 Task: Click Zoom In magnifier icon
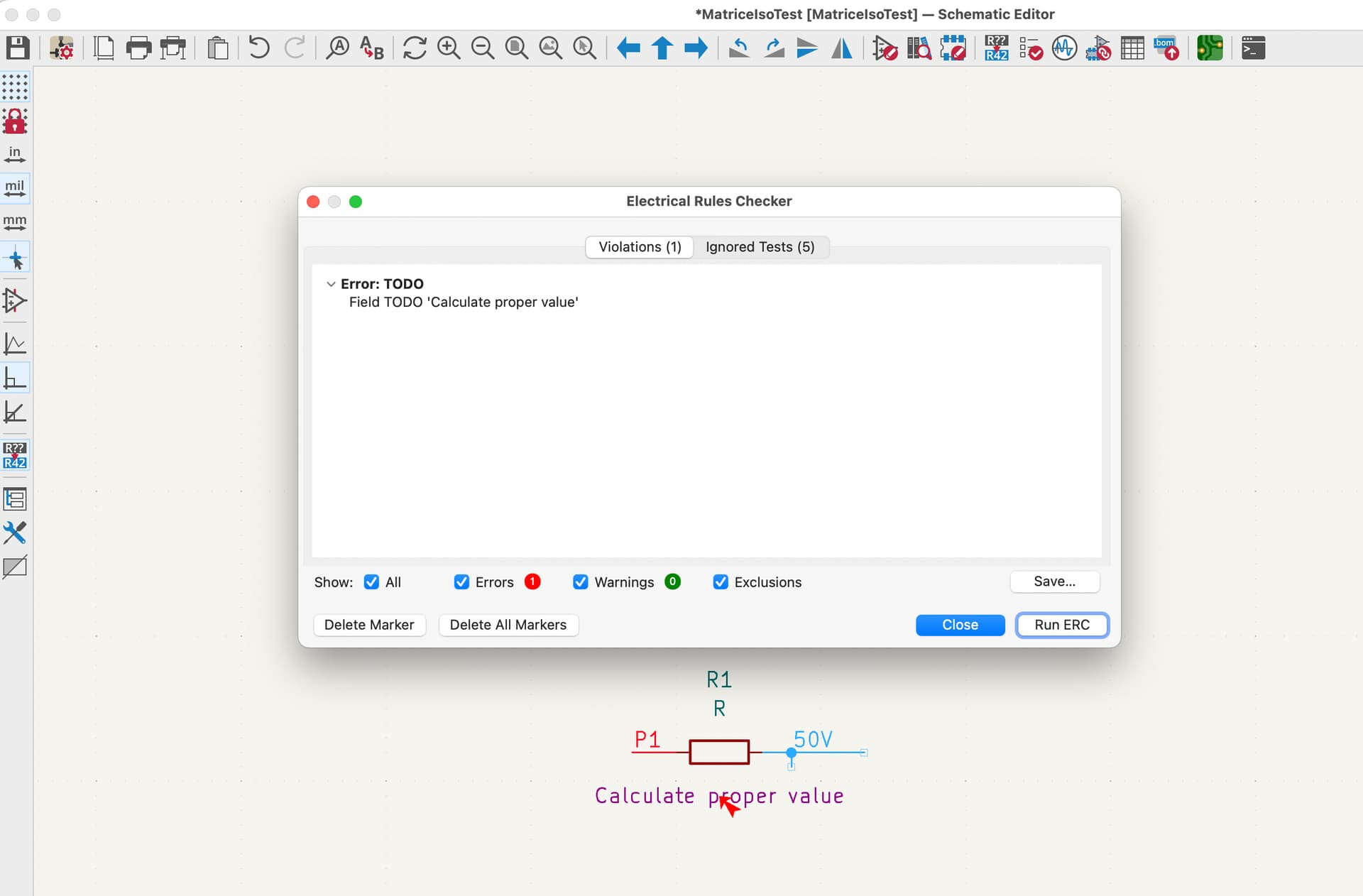click(x=449, y=48)
